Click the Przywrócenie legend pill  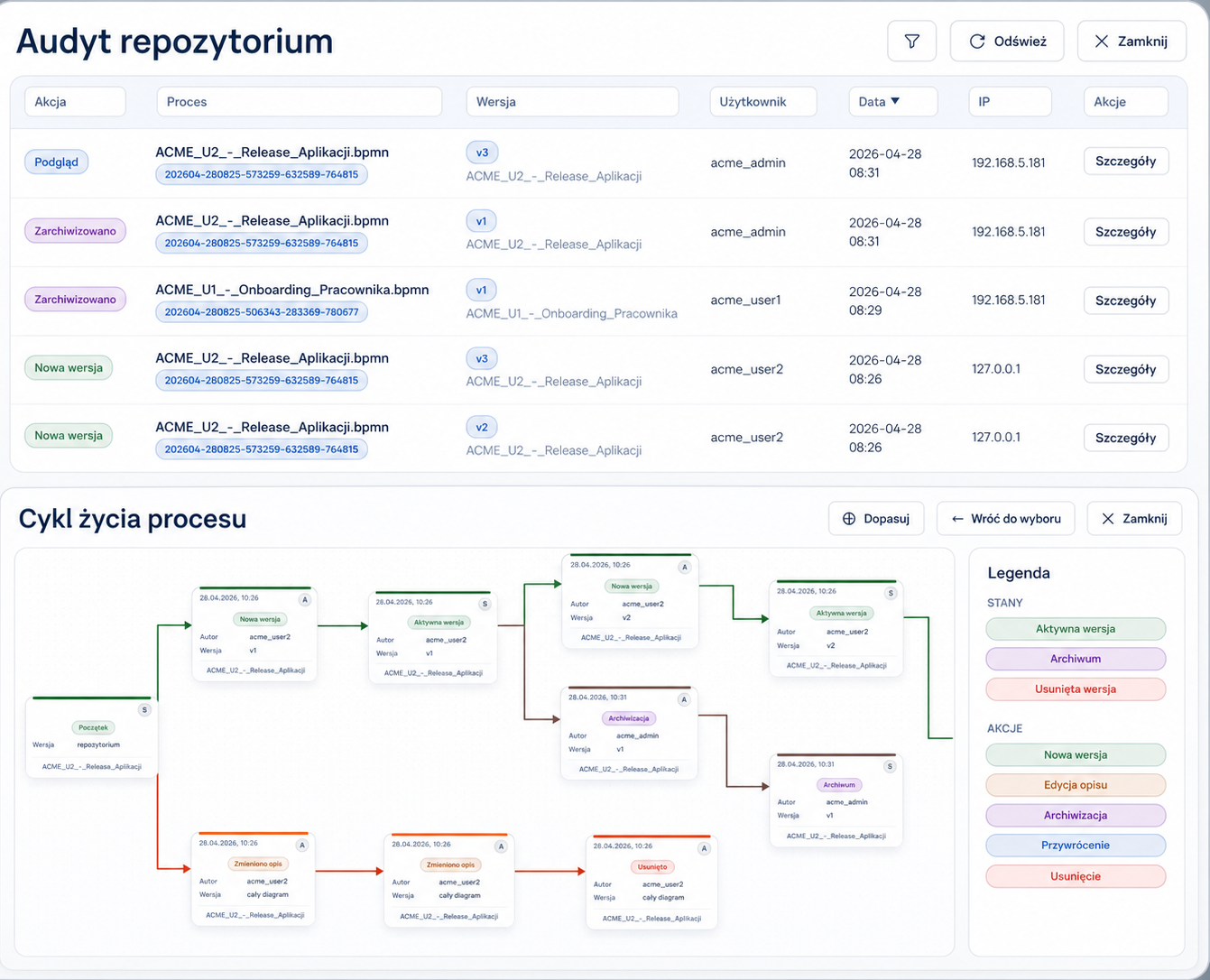pyautogui.click(x=1076, y=846)
